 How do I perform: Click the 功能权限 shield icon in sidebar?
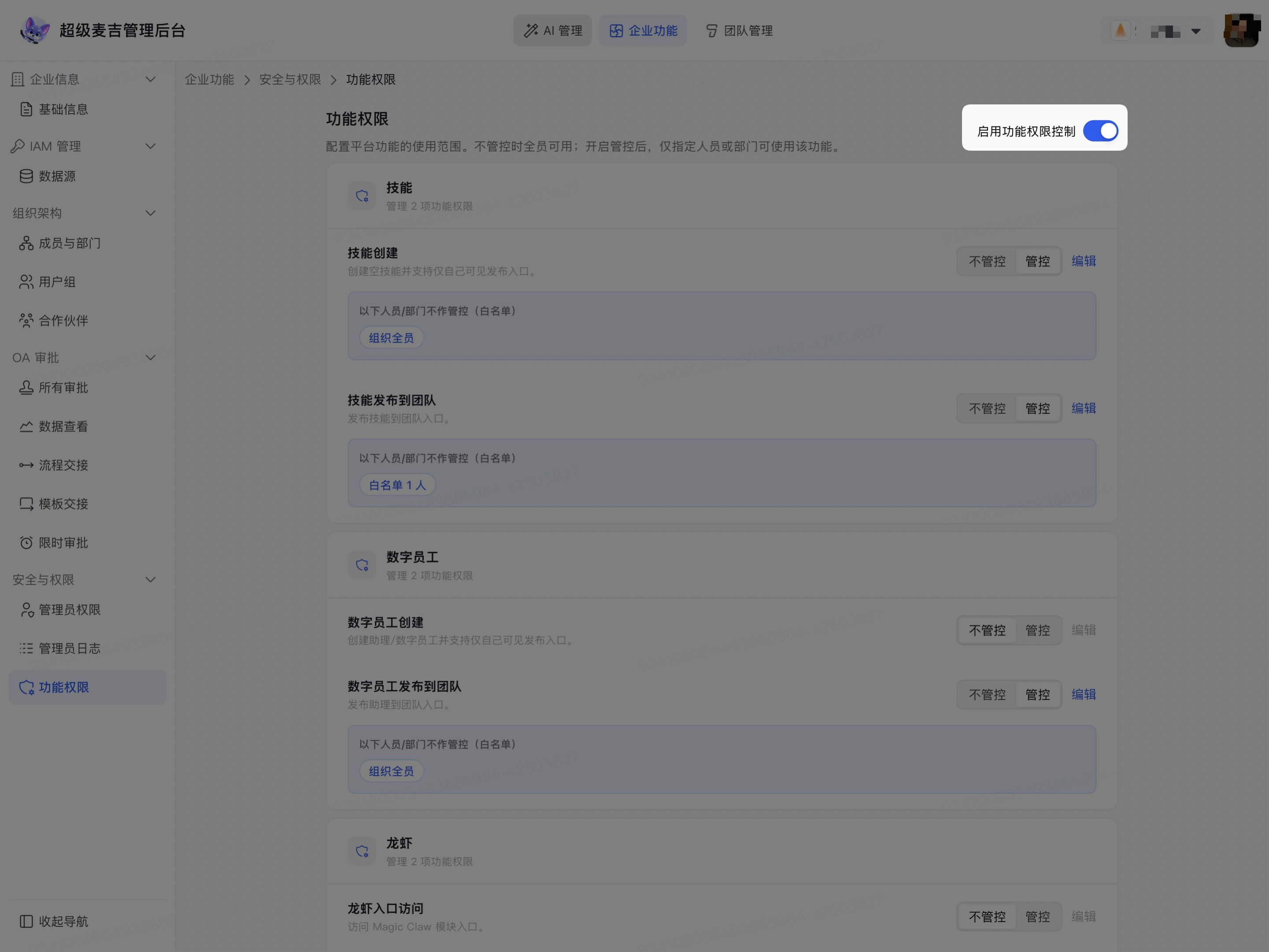tap(26, 688)
